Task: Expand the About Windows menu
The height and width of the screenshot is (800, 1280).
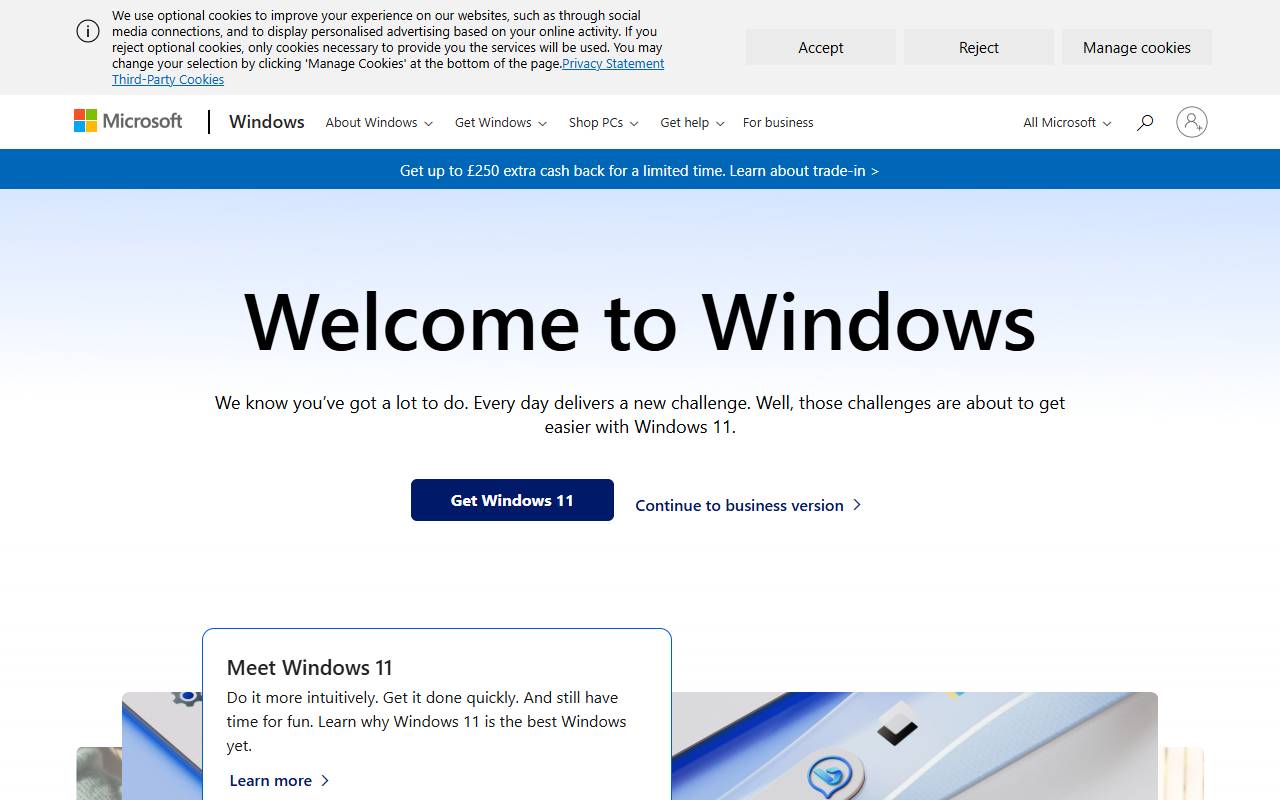Action: tap(379, 122)
